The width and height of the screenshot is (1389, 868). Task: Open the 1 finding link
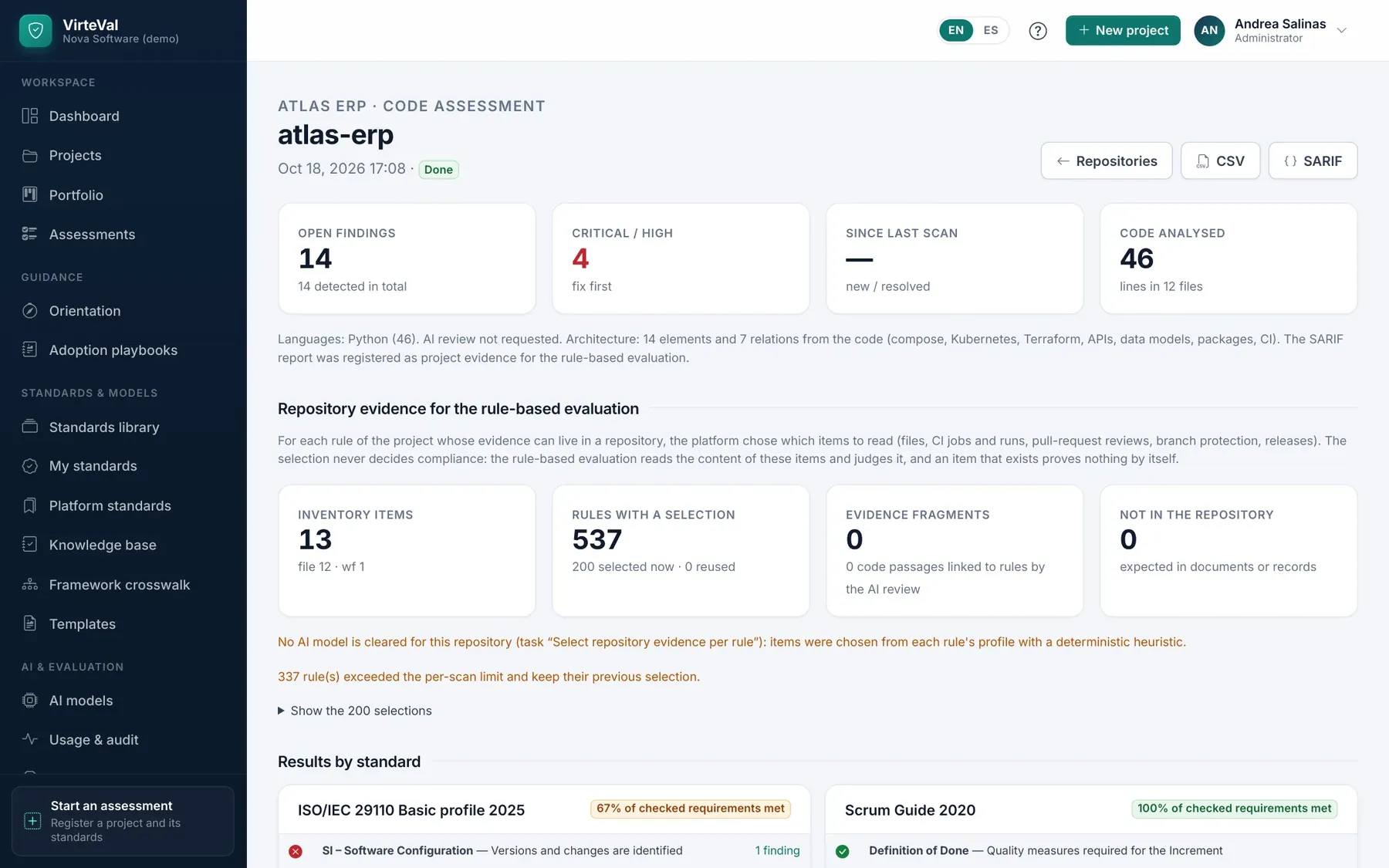click(x=777, y=850)
